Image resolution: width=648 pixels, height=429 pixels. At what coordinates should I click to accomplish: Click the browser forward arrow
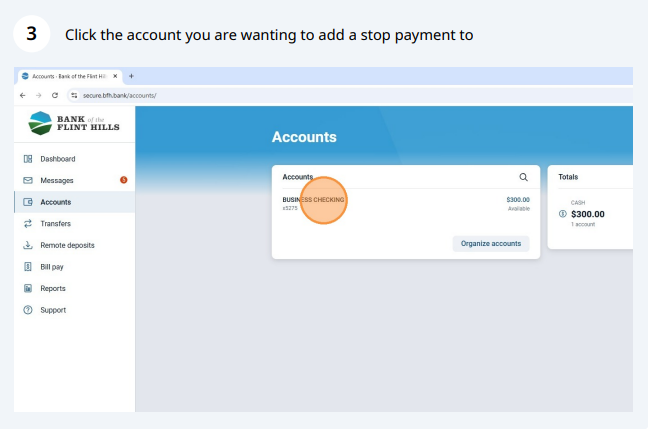pyautogui.click(x=38, y=95)
